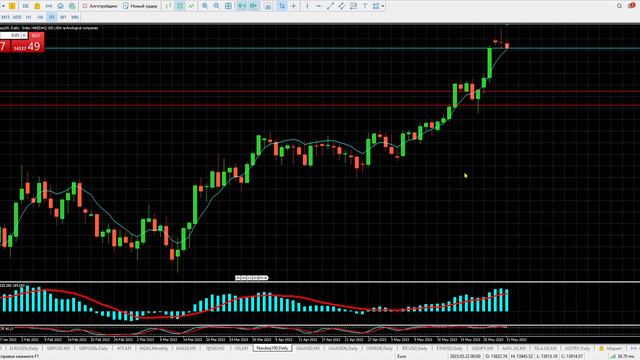
Task: Select the H1 timeframe button
Action: coord(29,17)
